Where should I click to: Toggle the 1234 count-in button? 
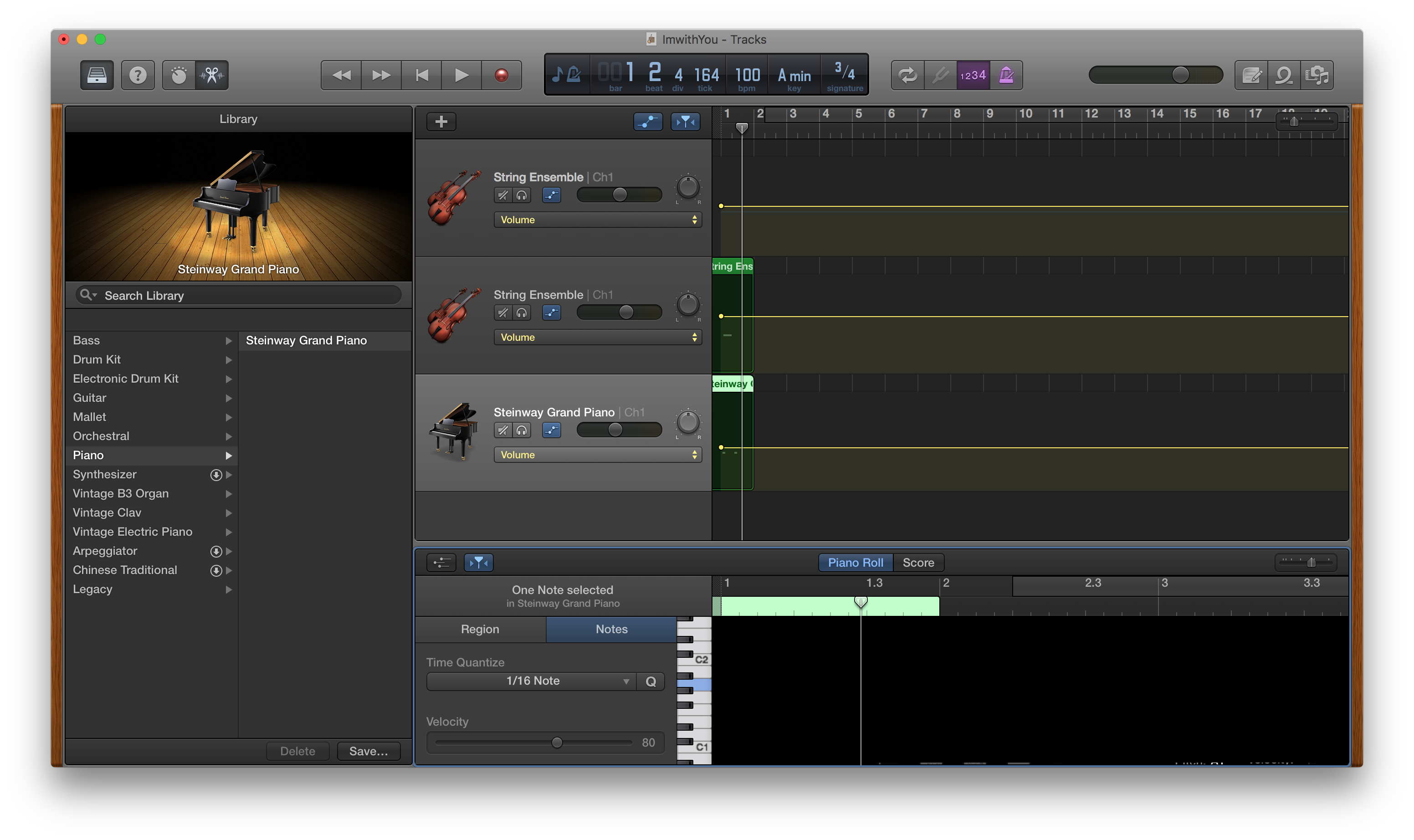tap(973, 75)
